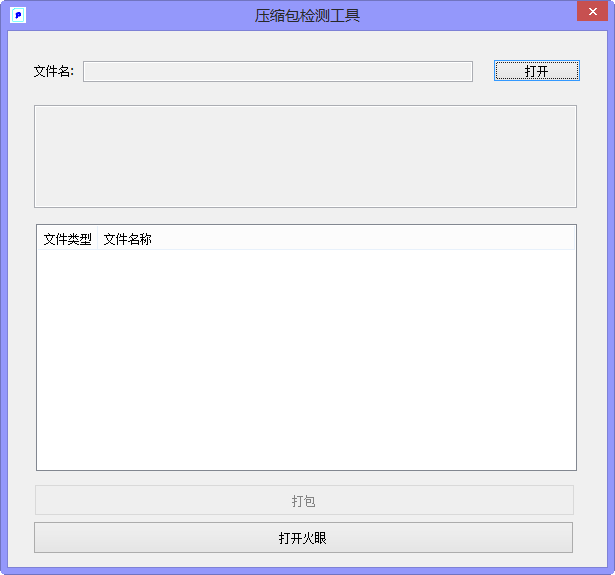Click the app icon in the title bar
This screenshot has width=615, height=575.
17,15
